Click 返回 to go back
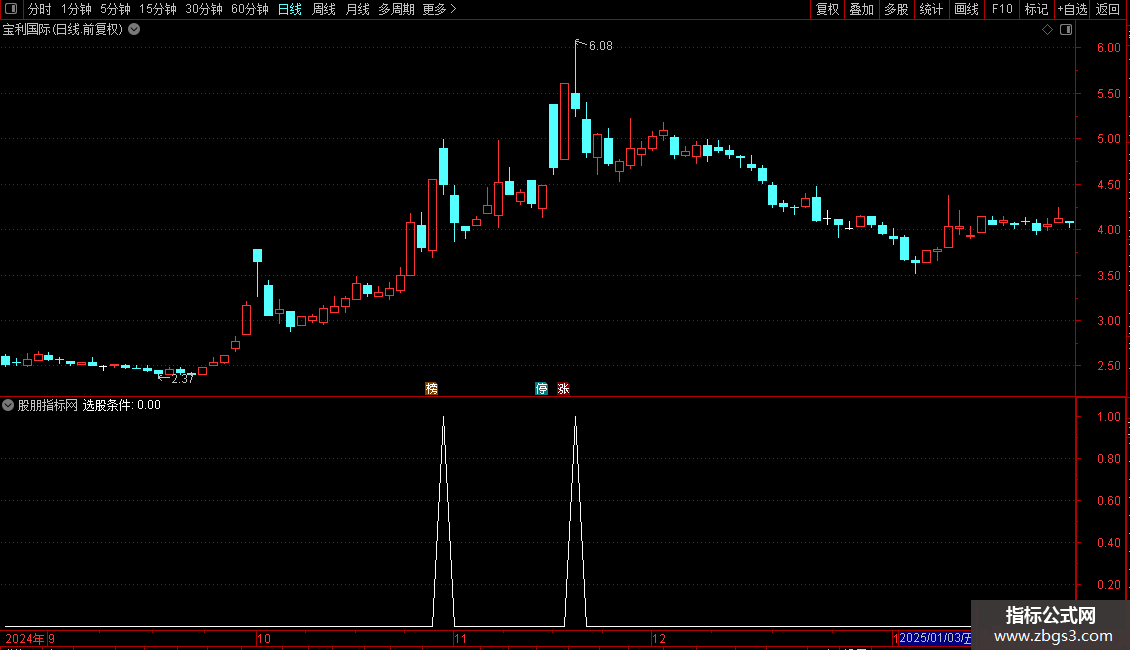The height and width of the screenshot is (650, 1130). click(1108, 9)
